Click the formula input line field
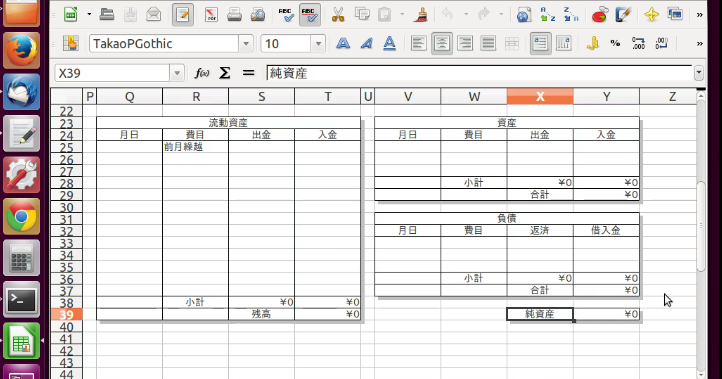Screen dimensions: 722x379 (x=479, y=73)
